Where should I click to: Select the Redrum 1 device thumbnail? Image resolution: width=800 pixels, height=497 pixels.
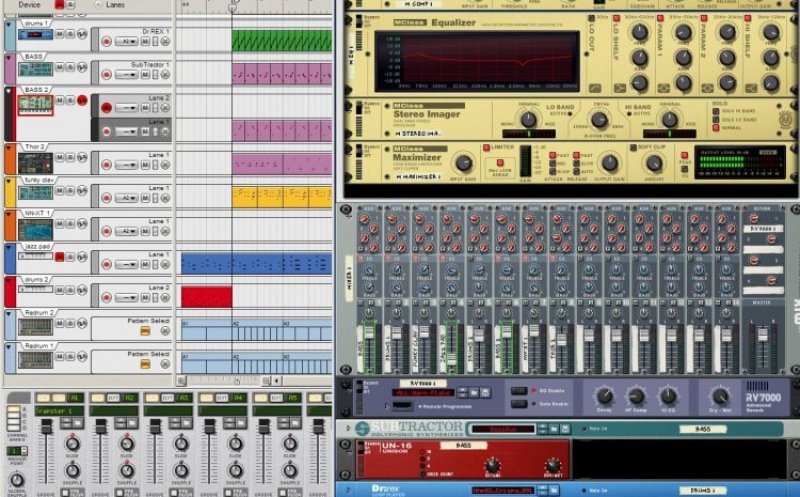pos(35,360)
